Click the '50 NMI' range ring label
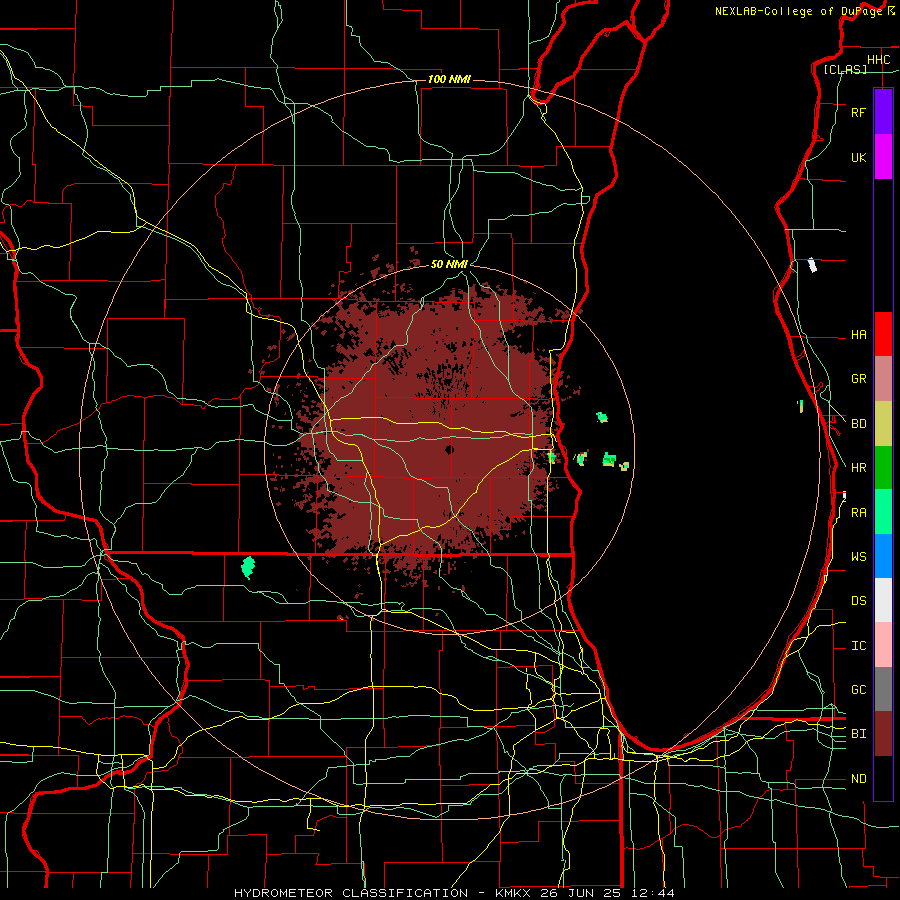 click(x=449, y=264)
